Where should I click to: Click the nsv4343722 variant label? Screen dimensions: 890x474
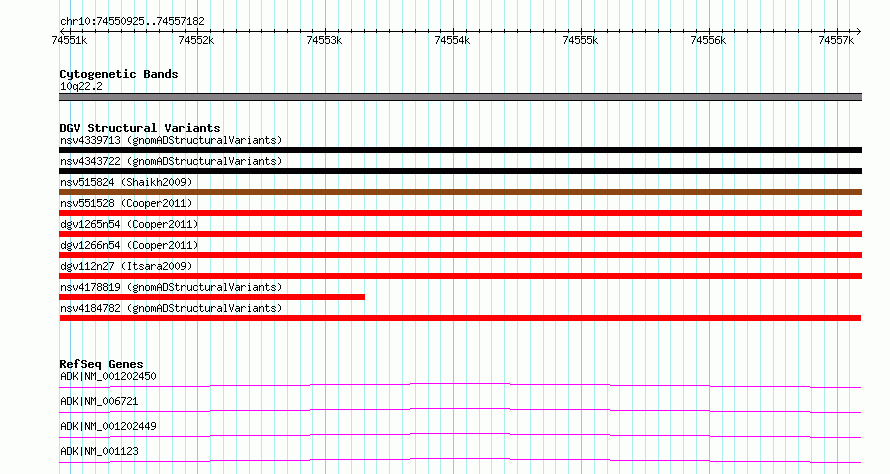(x=171, y=161)
